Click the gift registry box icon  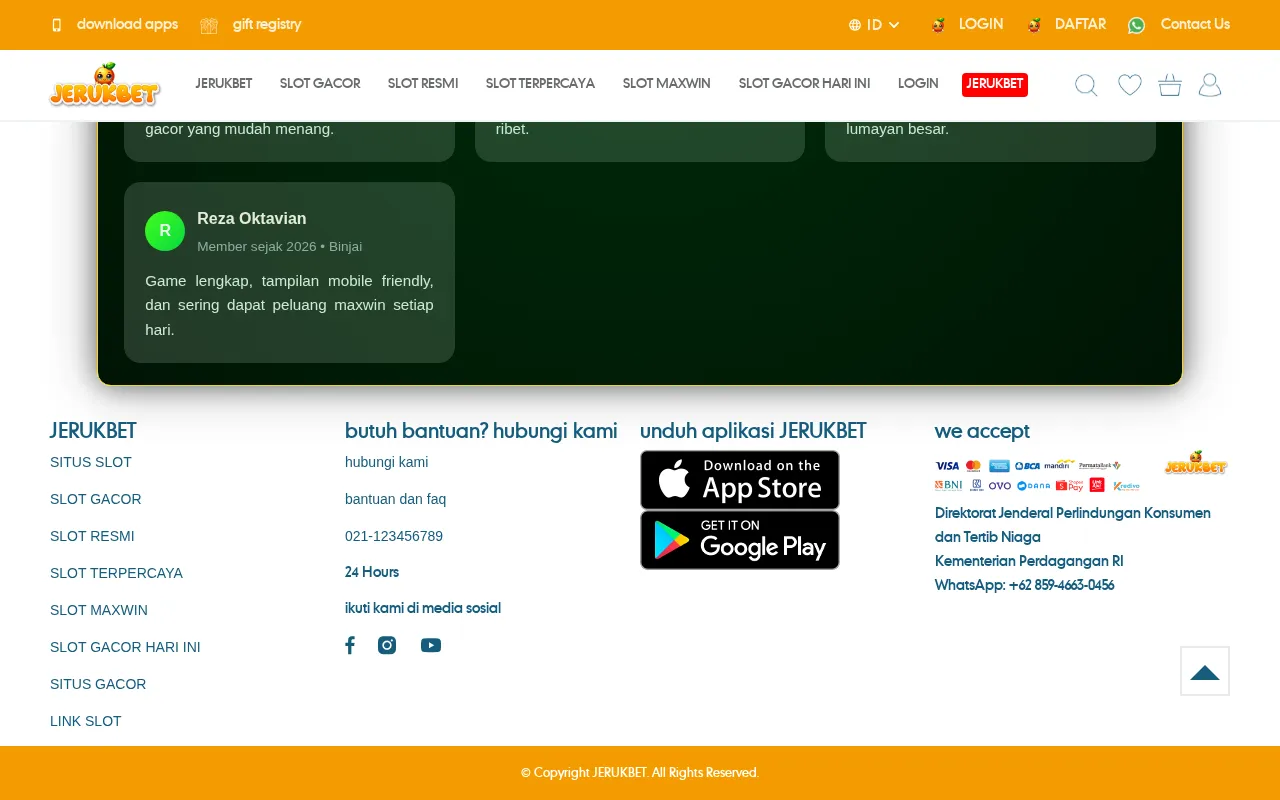pyautogui.click(x=209, y=25)
